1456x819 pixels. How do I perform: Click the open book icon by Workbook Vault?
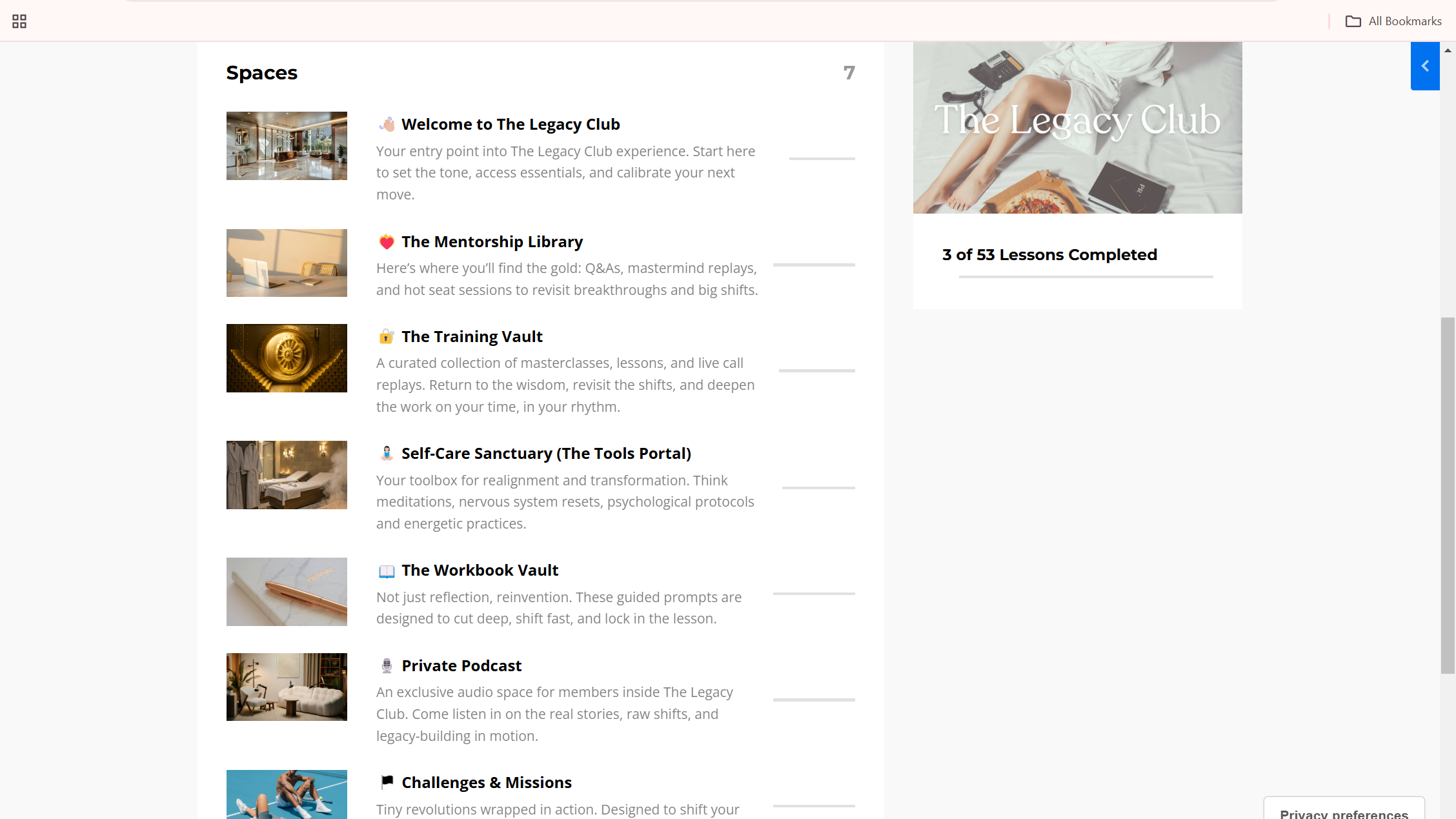coord(387,571)
